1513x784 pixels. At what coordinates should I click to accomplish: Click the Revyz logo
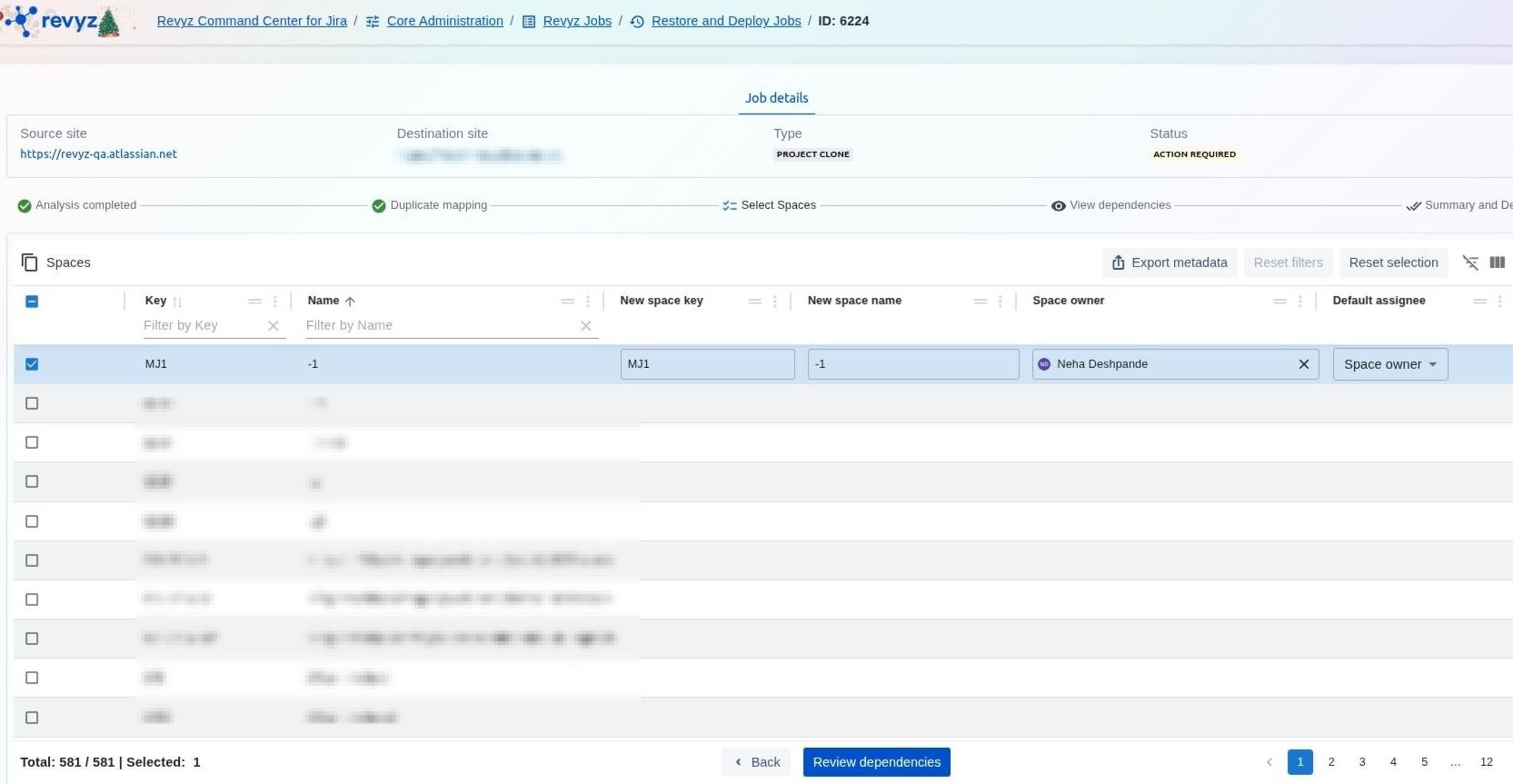pos(64,22)
